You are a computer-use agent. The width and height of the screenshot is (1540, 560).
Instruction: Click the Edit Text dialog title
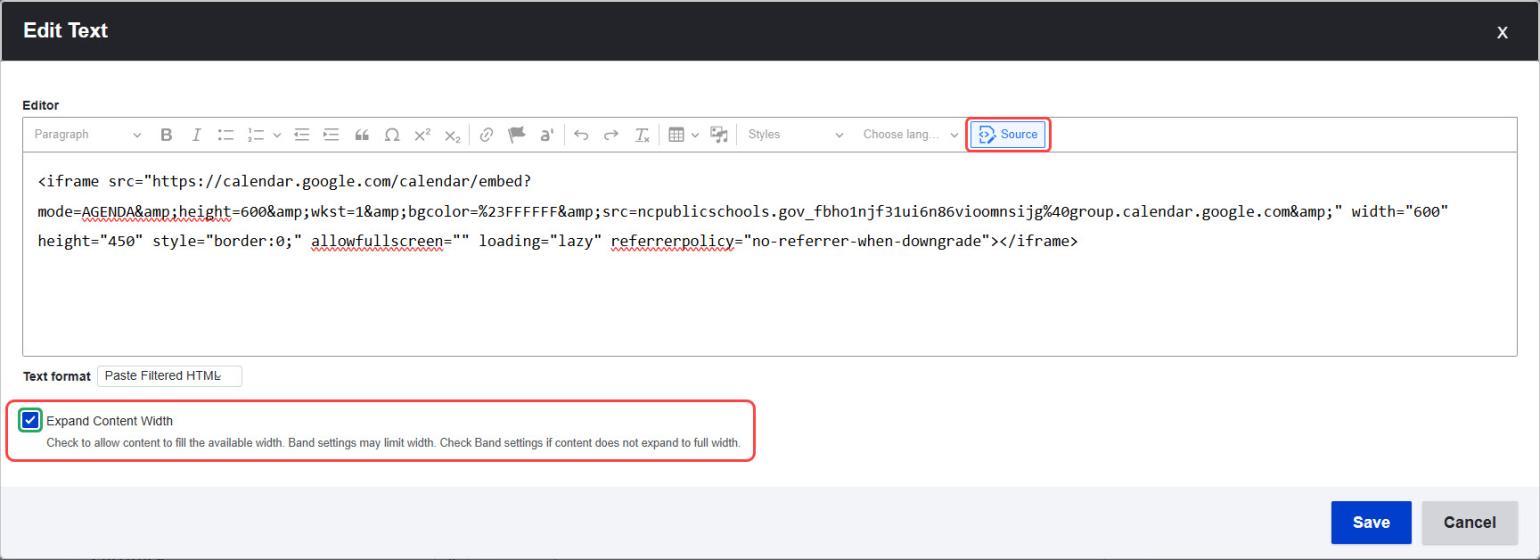coord(65,31)
